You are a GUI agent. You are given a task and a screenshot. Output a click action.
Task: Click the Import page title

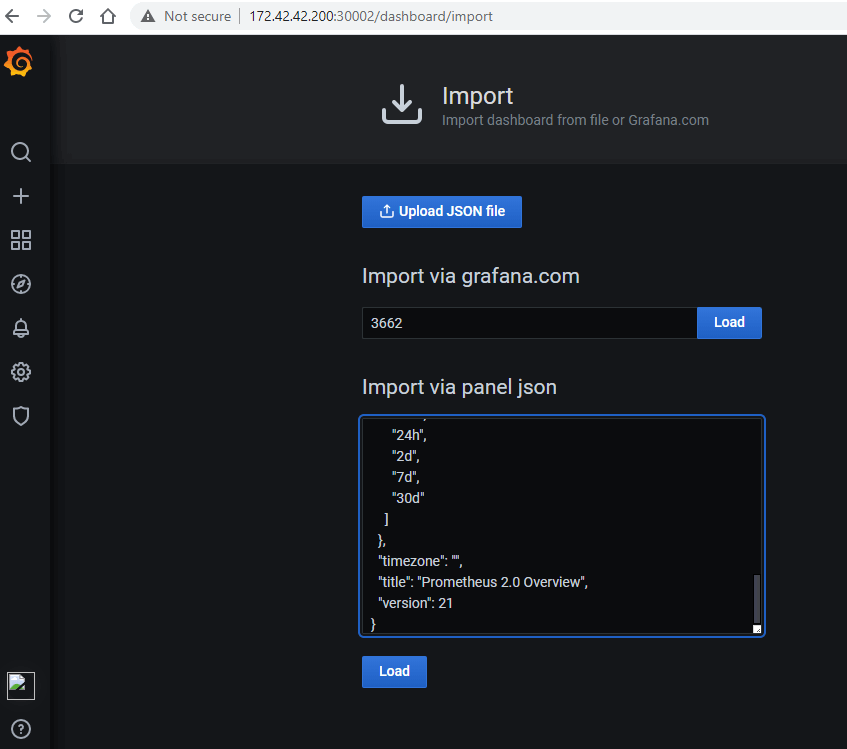pyautogui.click(x=478, y=96)
